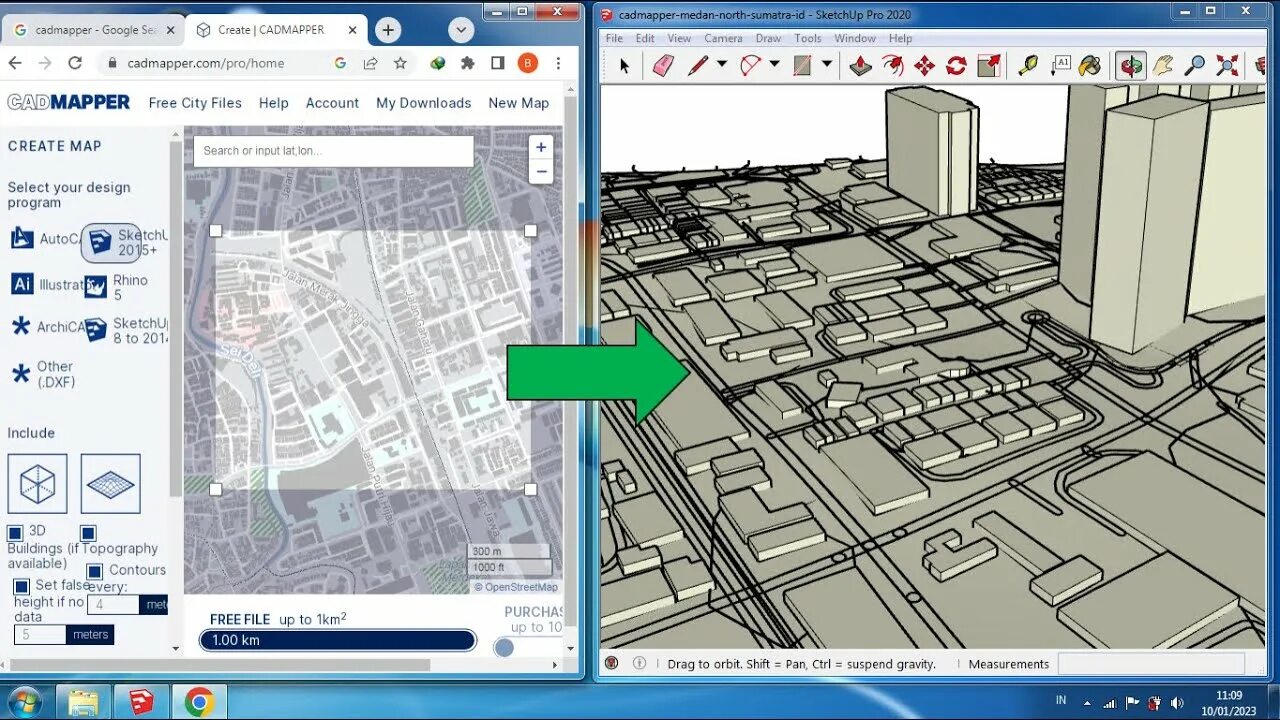Click the Zoom Extents tool
This screenshot has width=1280, height=720.
pos(1227,66)
